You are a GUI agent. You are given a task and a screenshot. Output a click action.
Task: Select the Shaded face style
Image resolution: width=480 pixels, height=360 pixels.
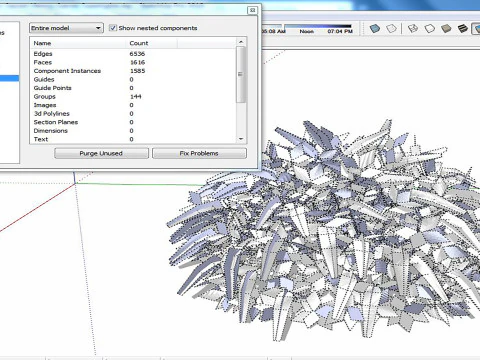(446, 29)
